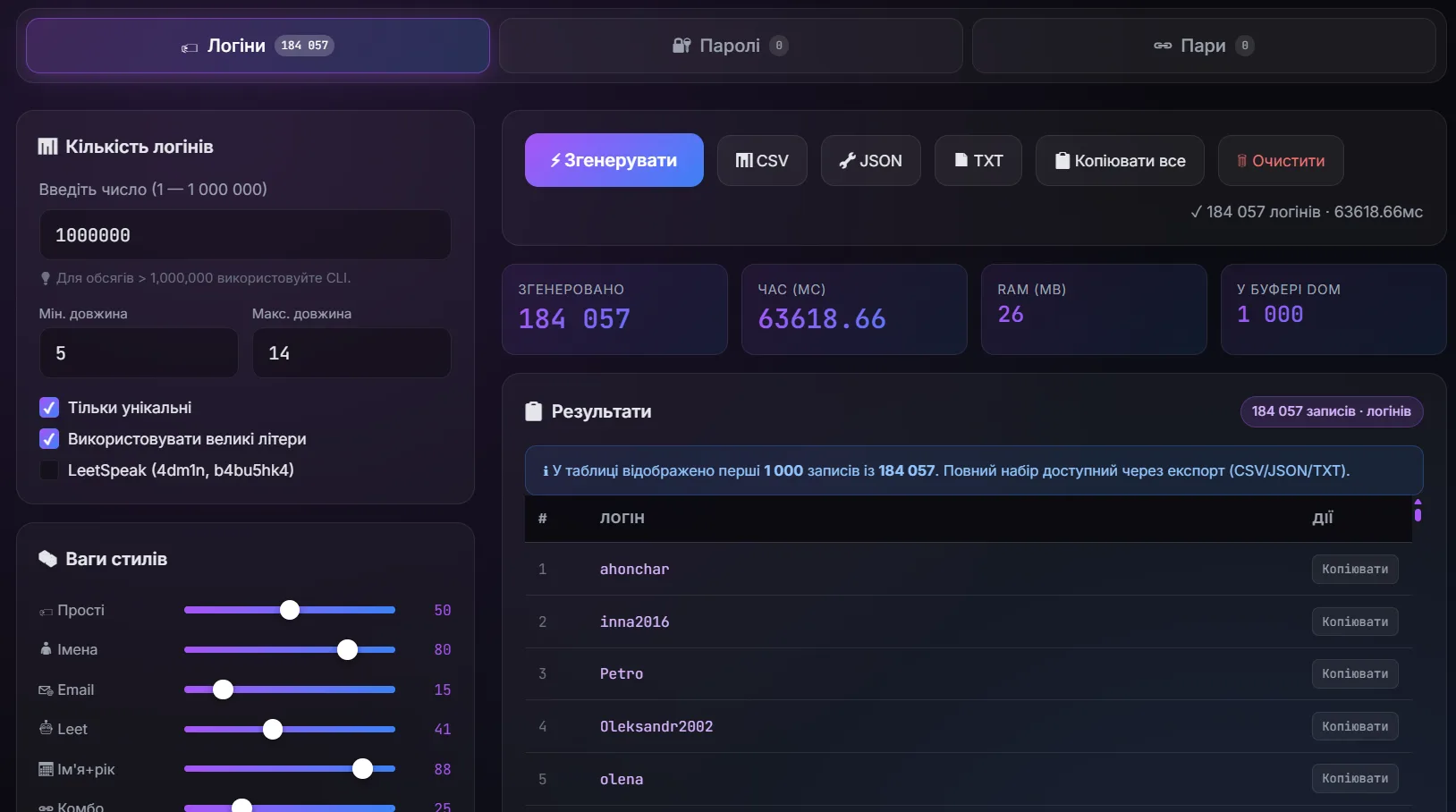1456x812 pixels.
Task: Copy the ahonchar login row
Action: (1355, 569)
